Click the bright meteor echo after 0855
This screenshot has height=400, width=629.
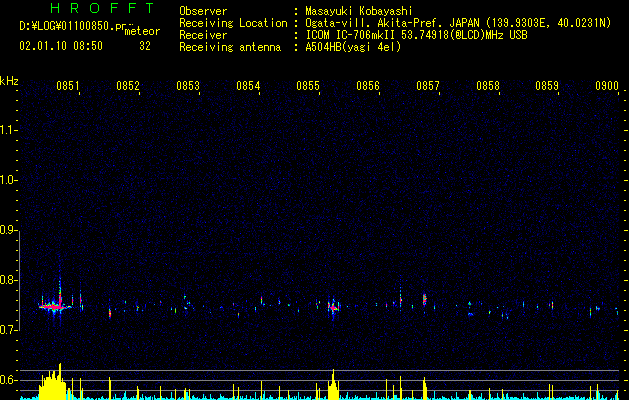point(334,308)
